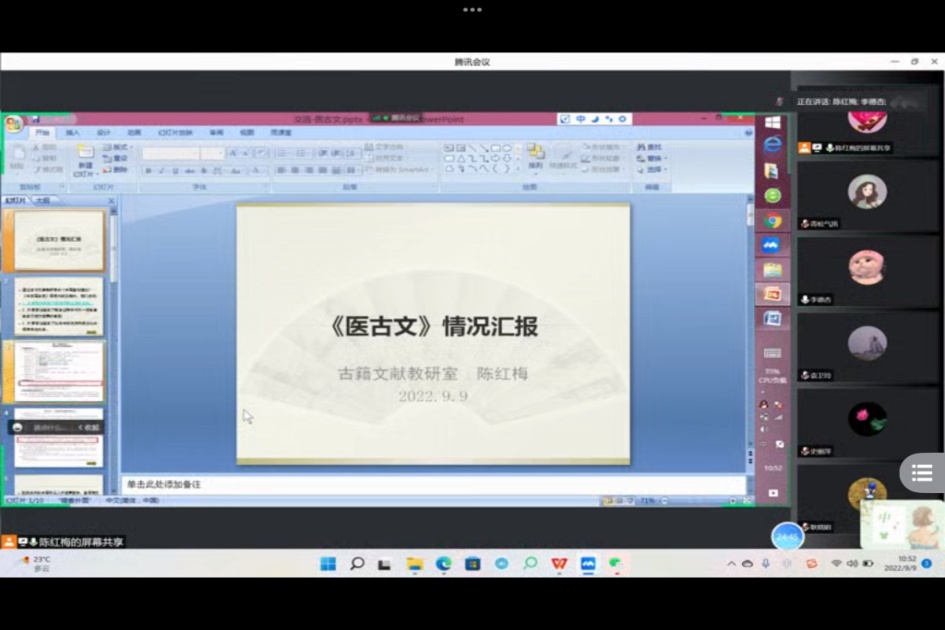This screenshot has height=630, width=945.
Task: Select the second slide thumbnail in the panel
Action: [x=58, y=306]
